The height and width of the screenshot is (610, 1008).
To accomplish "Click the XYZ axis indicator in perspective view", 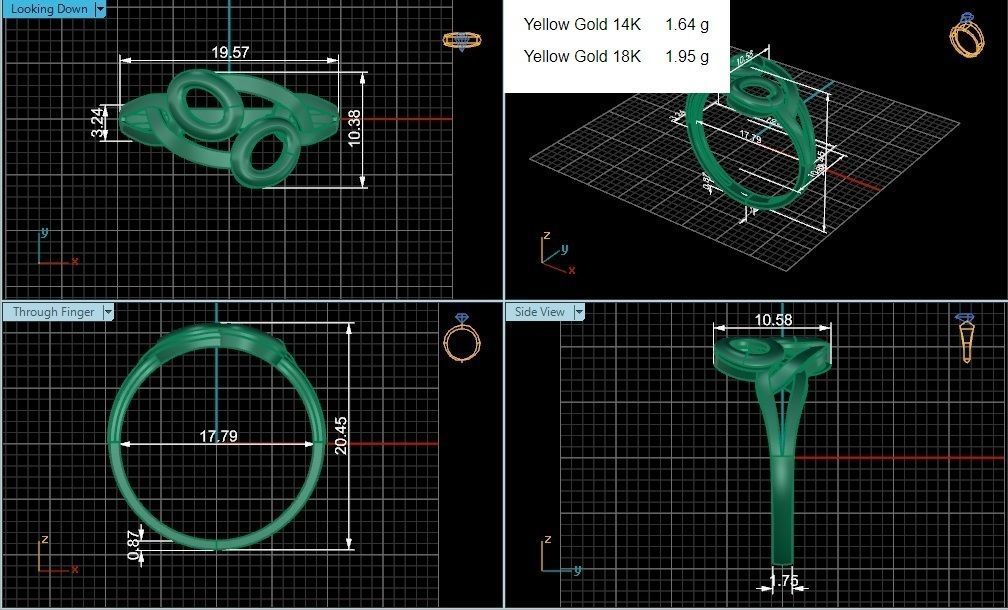I will point(558,254).
